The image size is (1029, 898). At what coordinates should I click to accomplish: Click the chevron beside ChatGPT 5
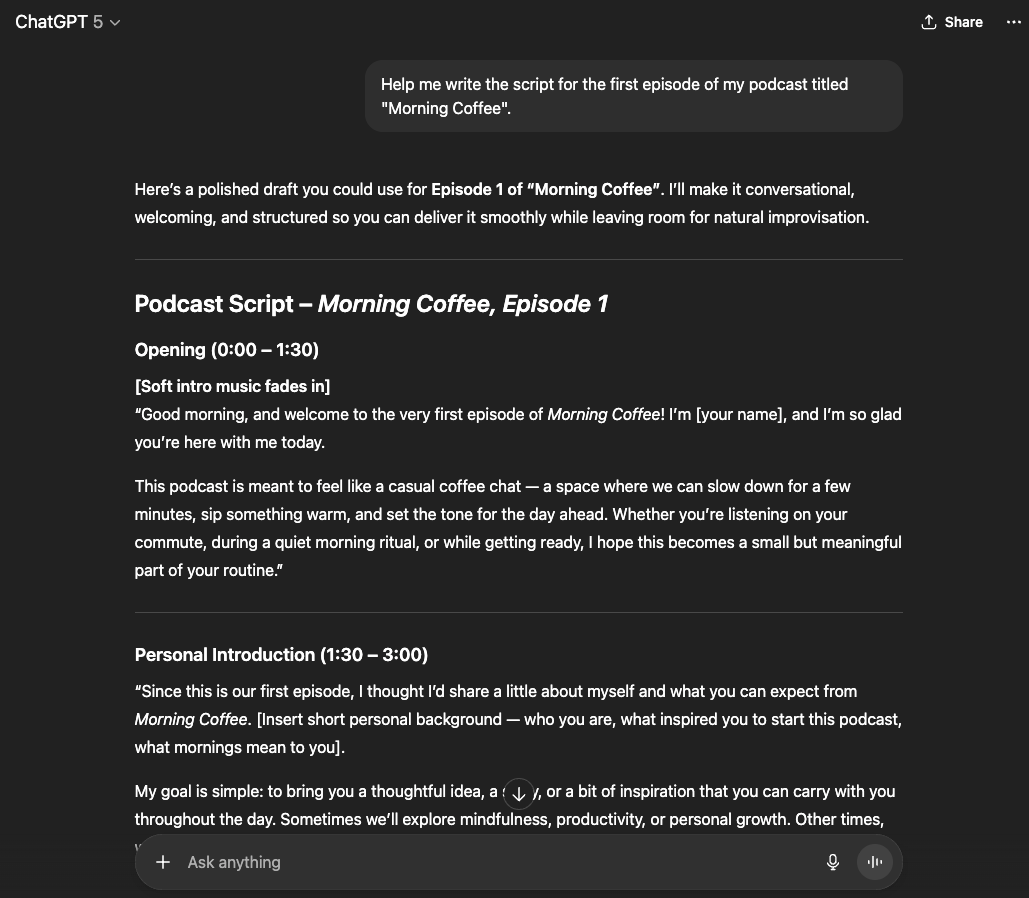[x=115, y=22]
